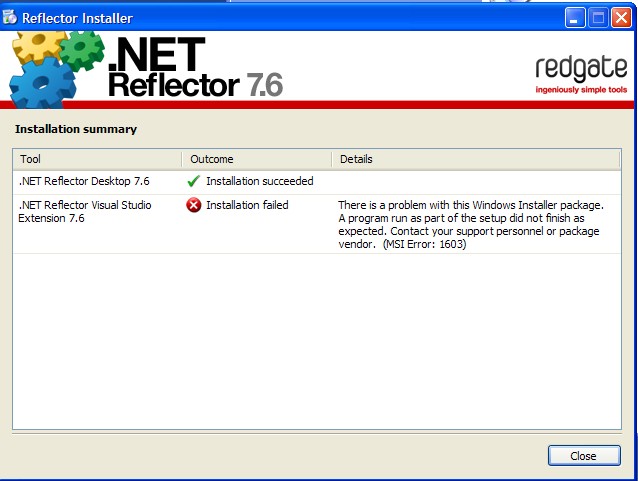Click the 'Installation failed' text
The image size is (638, 481).
247,205
